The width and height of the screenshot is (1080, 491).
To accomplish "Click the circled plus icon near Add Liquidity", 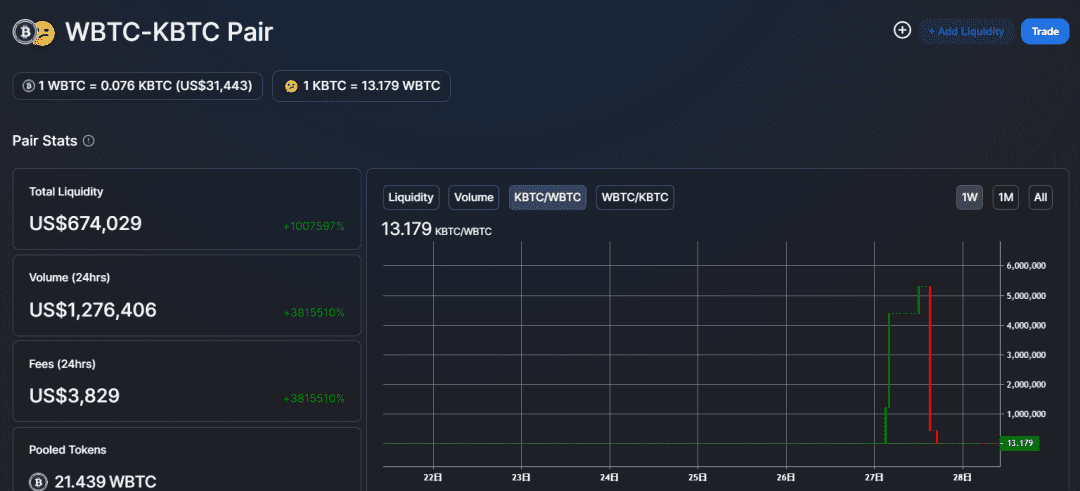I will click(902, 30).
